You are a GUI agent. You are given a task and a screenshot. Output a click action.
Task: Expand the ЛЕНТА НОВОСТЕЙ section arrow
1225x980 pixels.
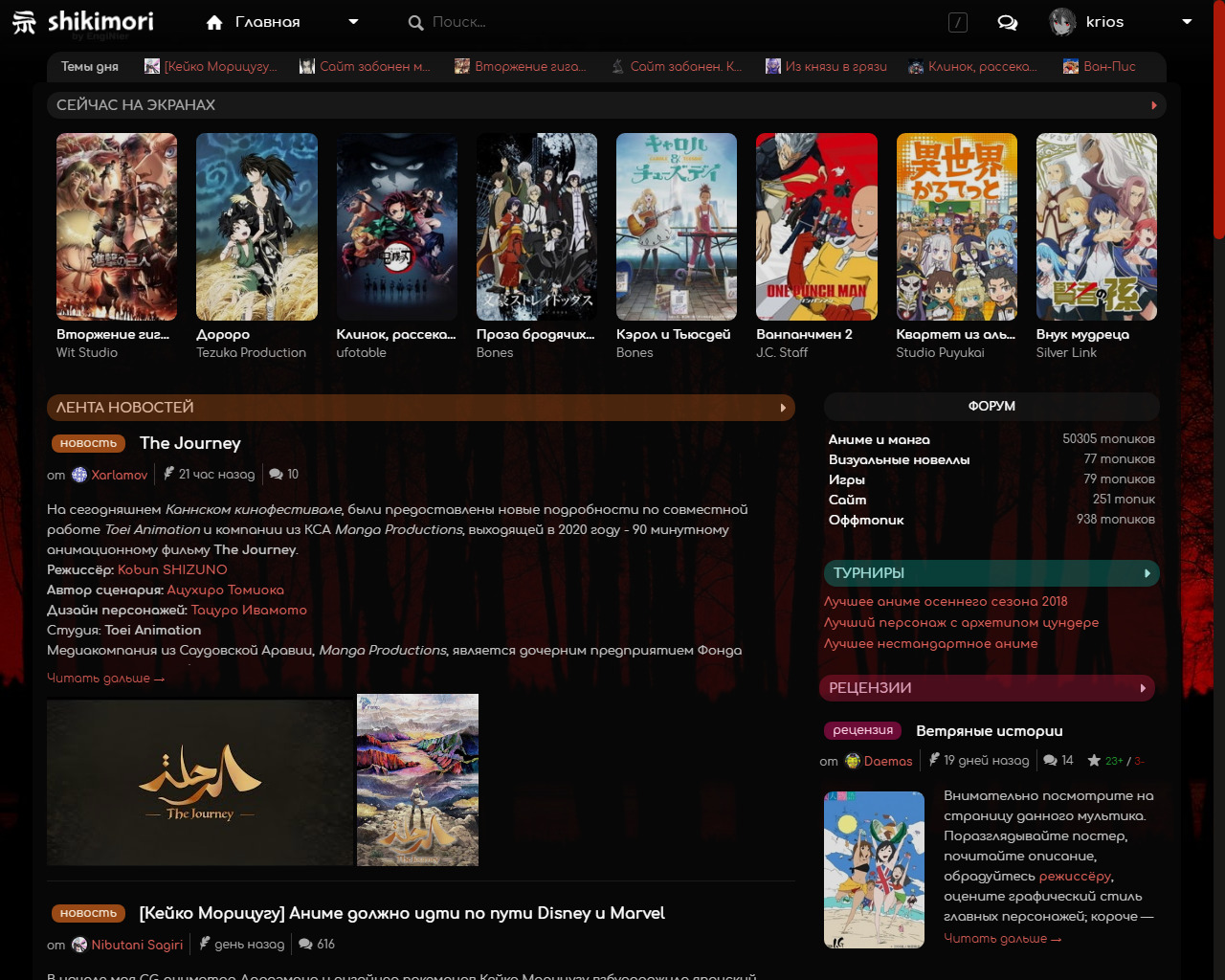783,408
